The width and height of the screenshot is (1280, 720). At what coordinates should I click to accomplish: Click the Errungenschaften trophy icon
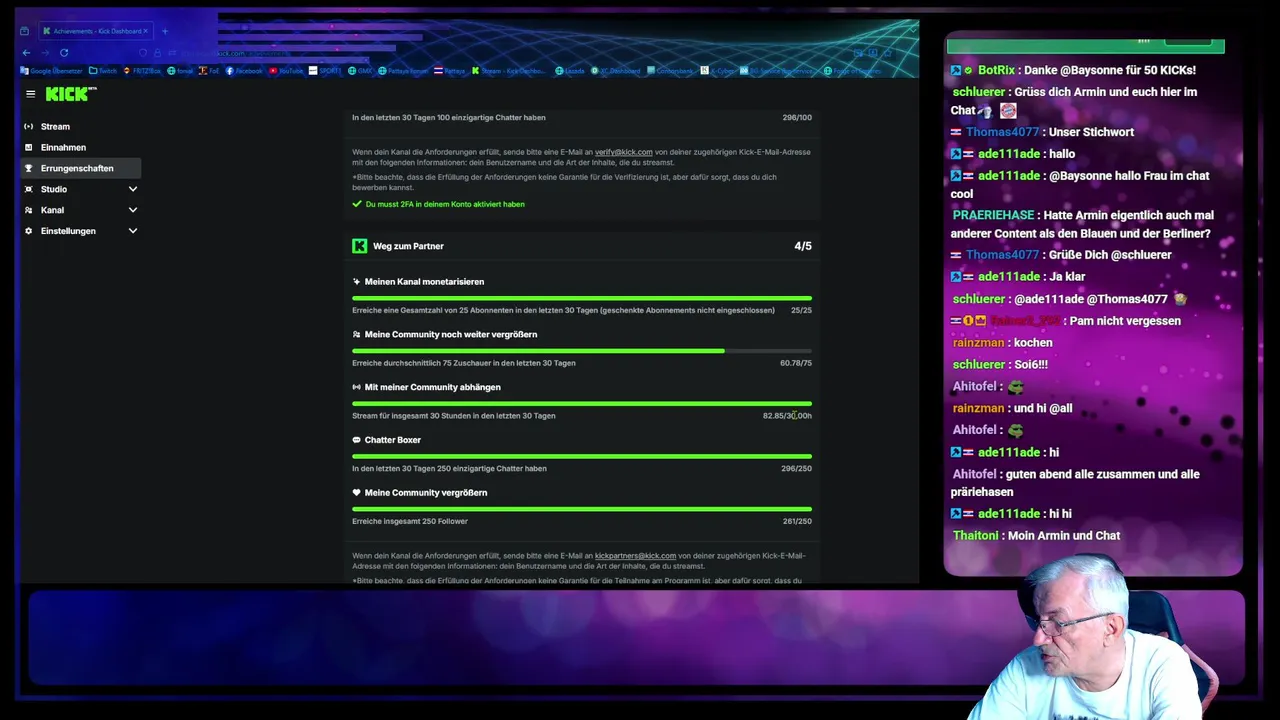pos(29,169)
